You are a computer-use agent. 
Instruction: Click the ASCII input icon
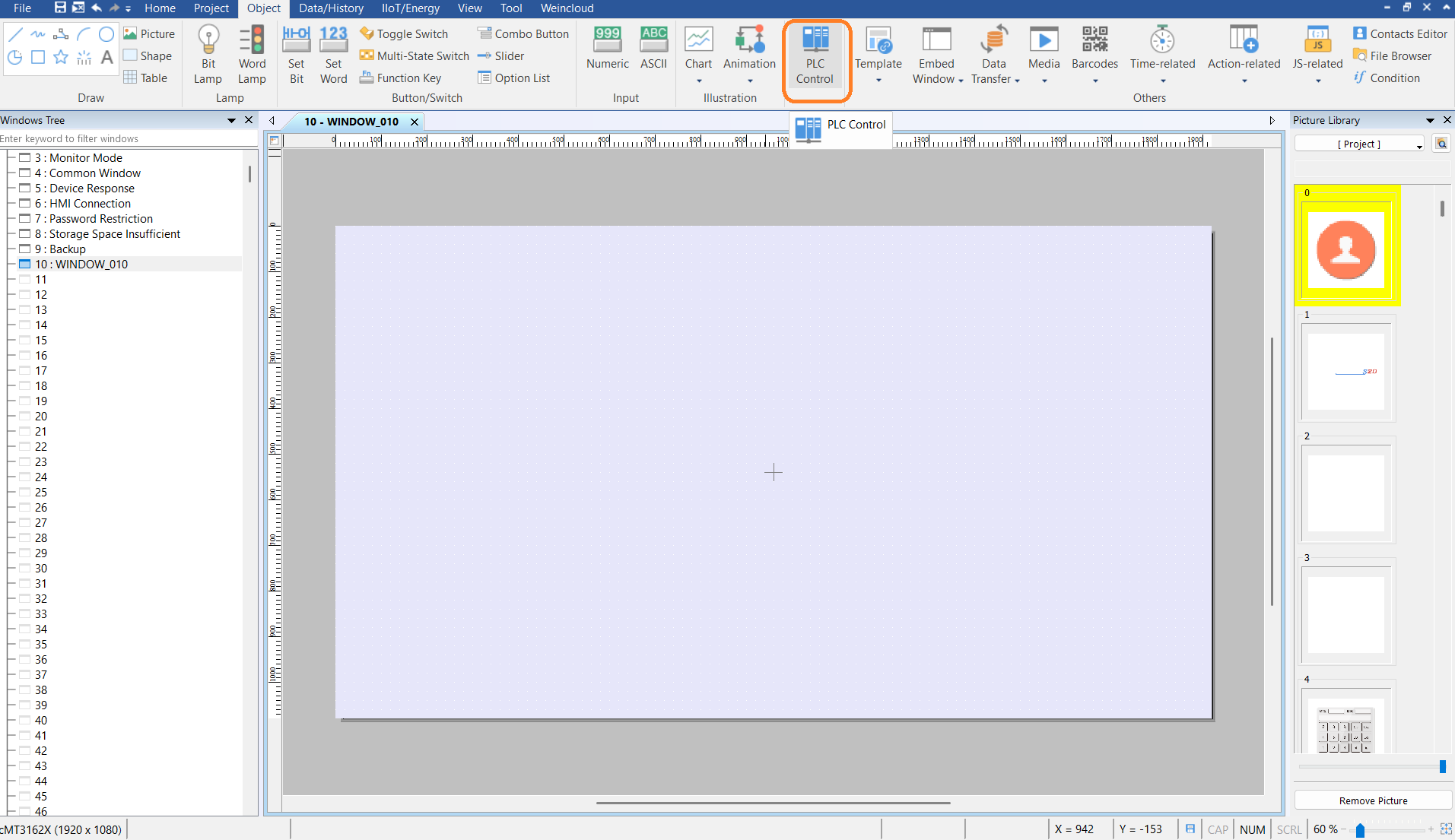(653, 49)
